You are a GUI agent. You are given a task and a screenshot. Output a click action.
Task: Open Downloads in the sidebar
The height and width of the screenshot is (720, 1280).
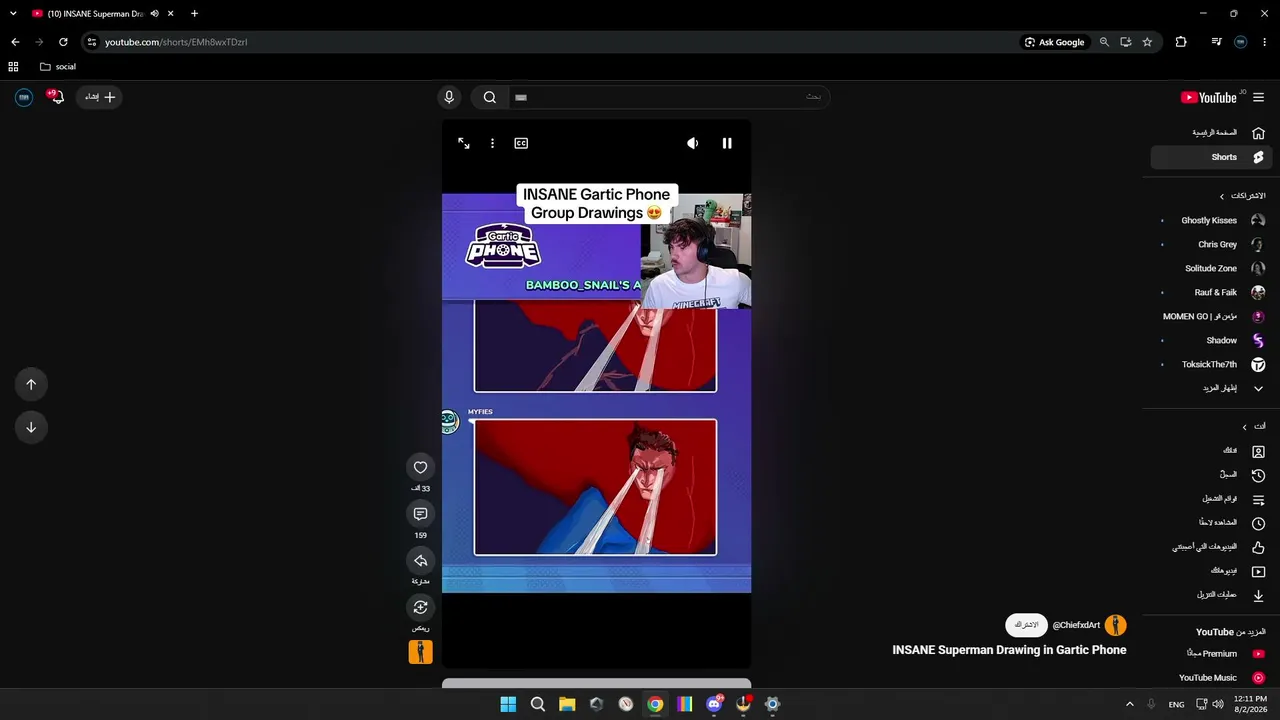(x=1210, y=595)
